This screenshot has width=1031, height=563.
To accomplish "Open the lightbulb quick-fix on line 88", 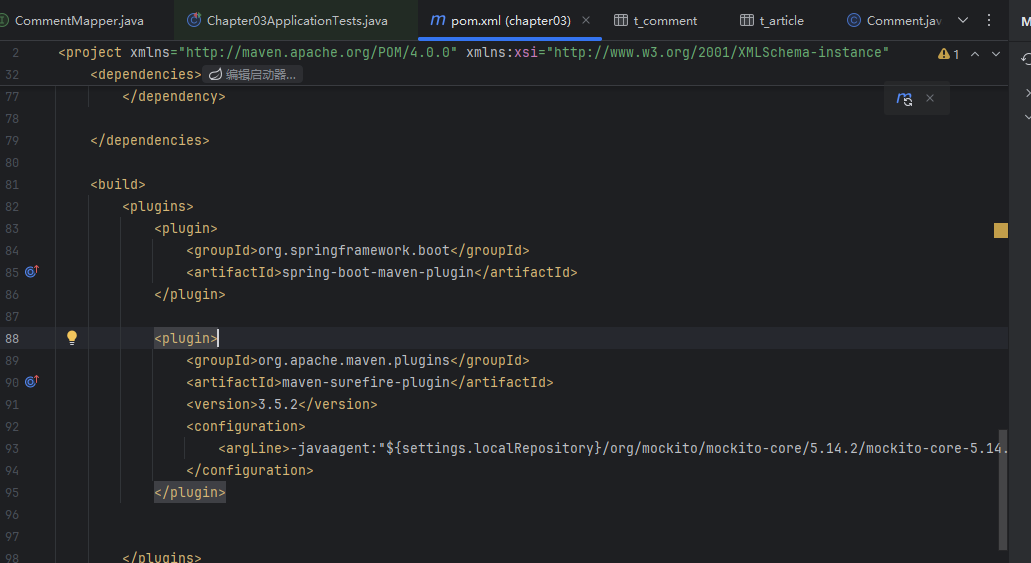I will [72, 337].
